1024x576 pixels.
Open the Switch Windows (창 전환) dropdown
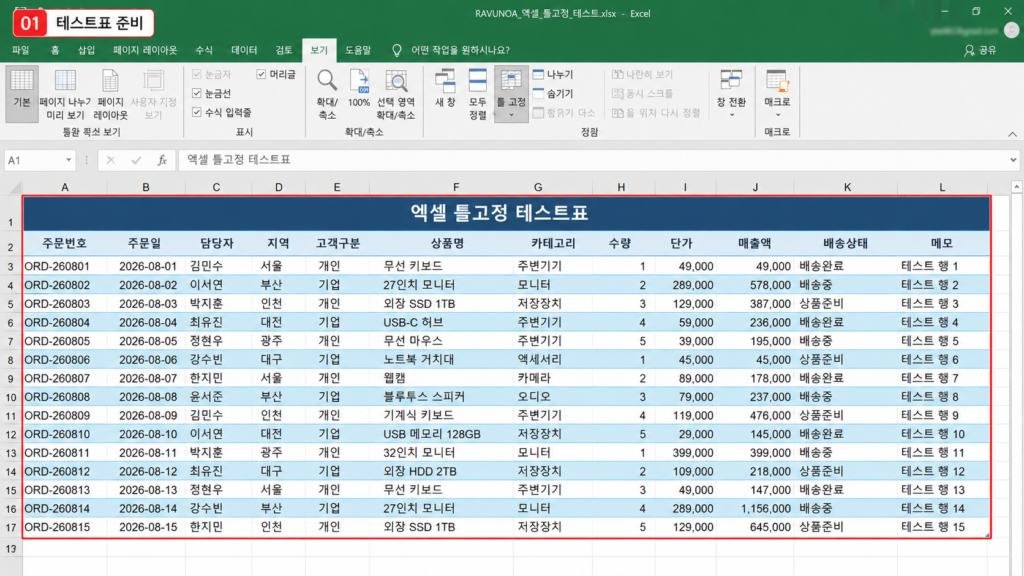click(731, 93)
